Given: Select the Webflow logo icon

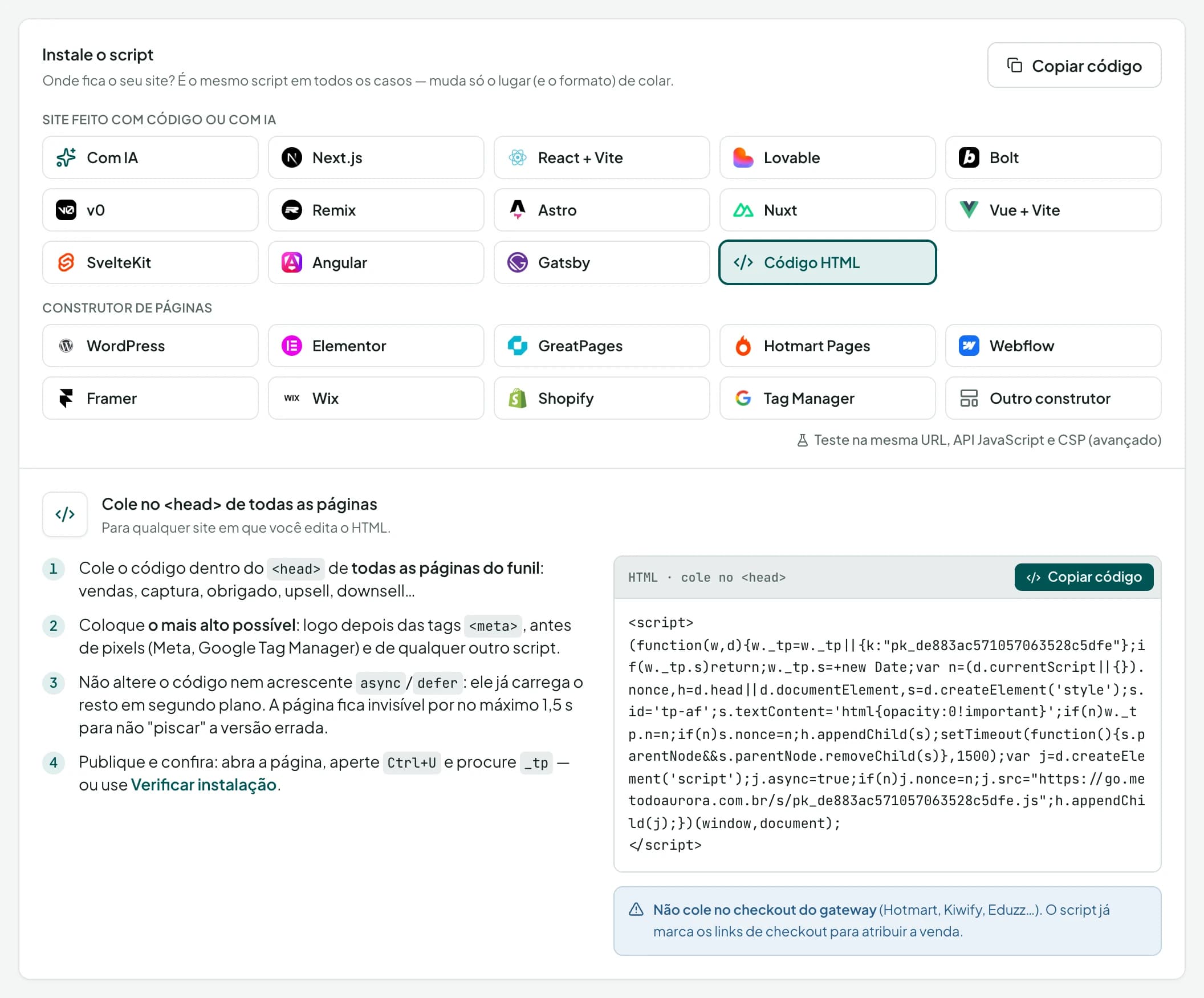Looking at the screenshot, I should coord(969,345).
